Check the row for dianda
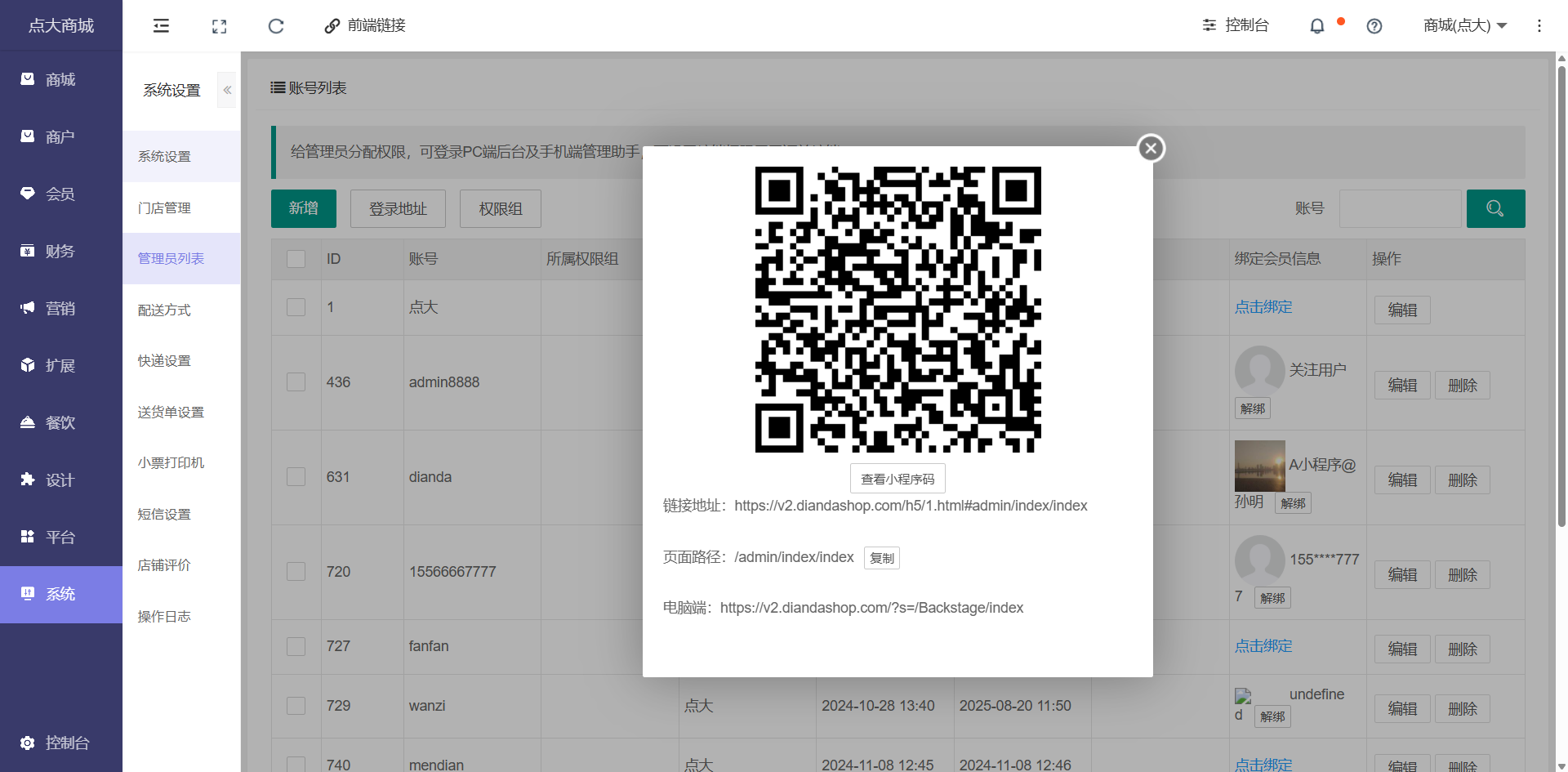The width and height of the screenshot is (1568, 772). [x=296, y=477]
